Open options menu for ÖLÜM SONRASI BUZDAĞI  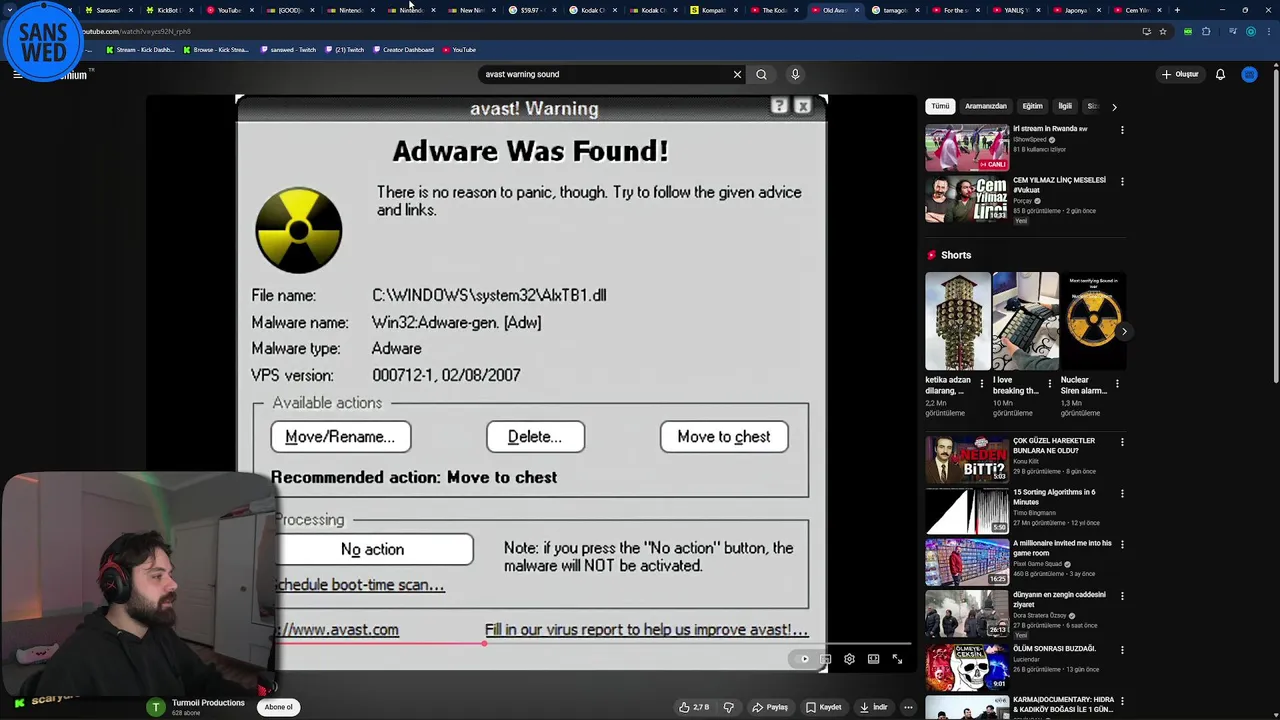(x=1122, y=649)
